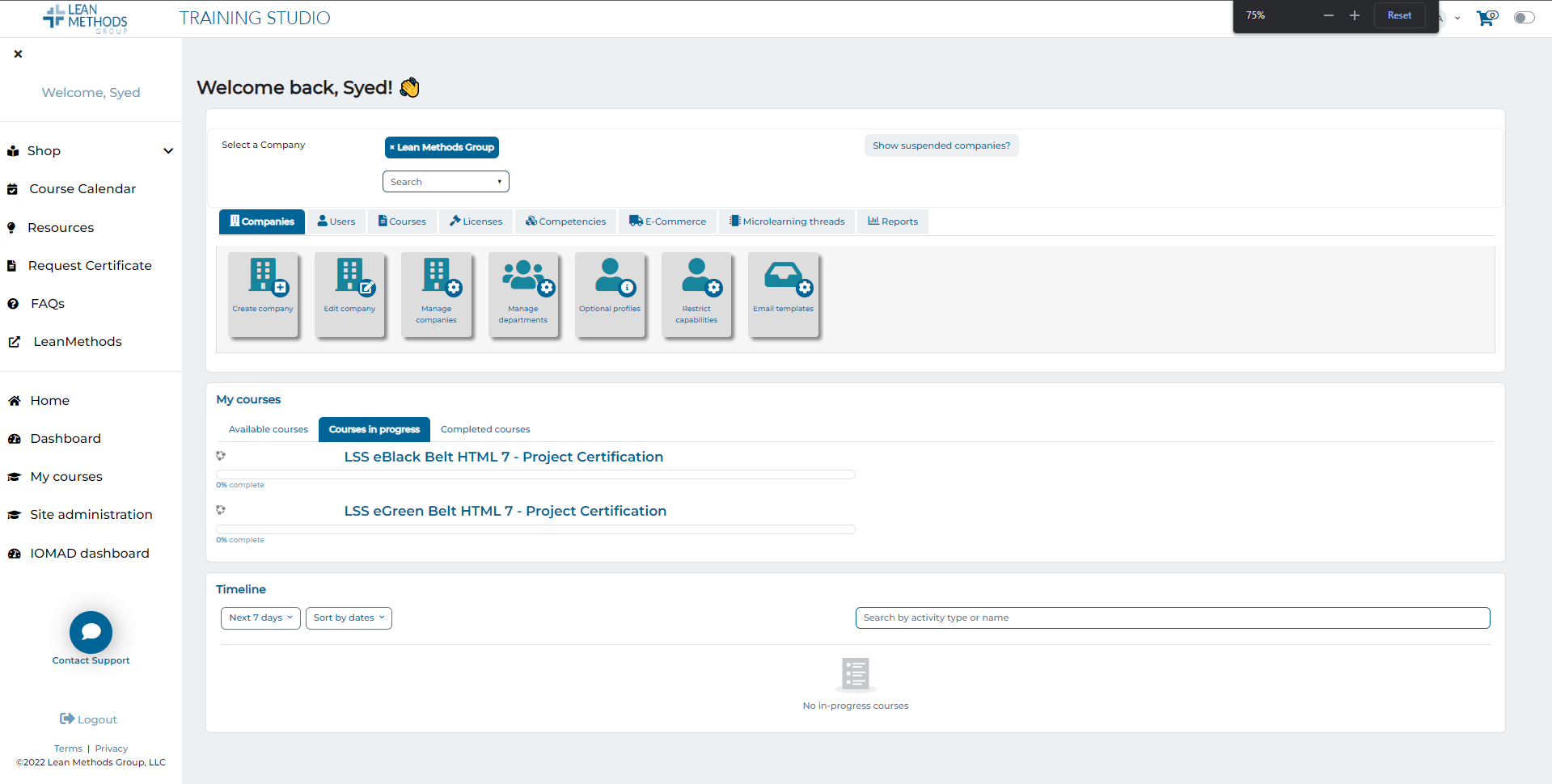
Task: Open the Email templates tile
Action: [783, 293]
